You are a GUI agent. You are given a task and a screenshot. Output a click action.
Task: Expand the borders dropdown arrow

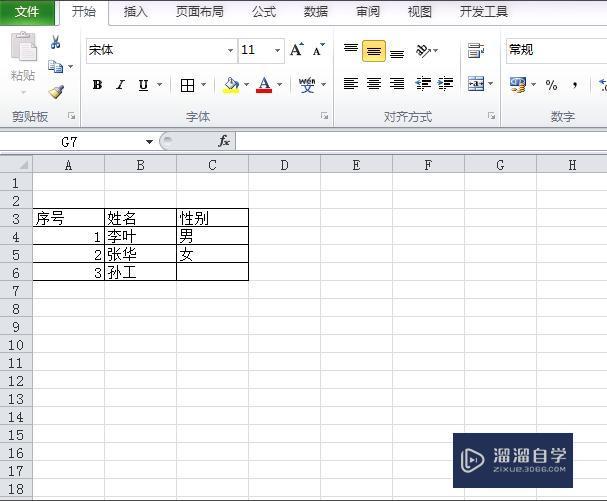204,85
